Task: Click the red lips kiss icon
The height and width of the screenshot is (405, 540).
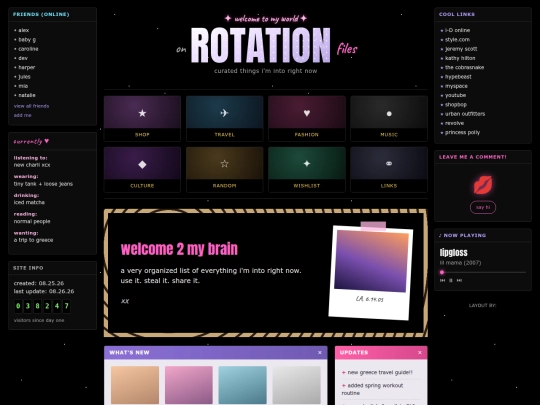Action: 483,185
